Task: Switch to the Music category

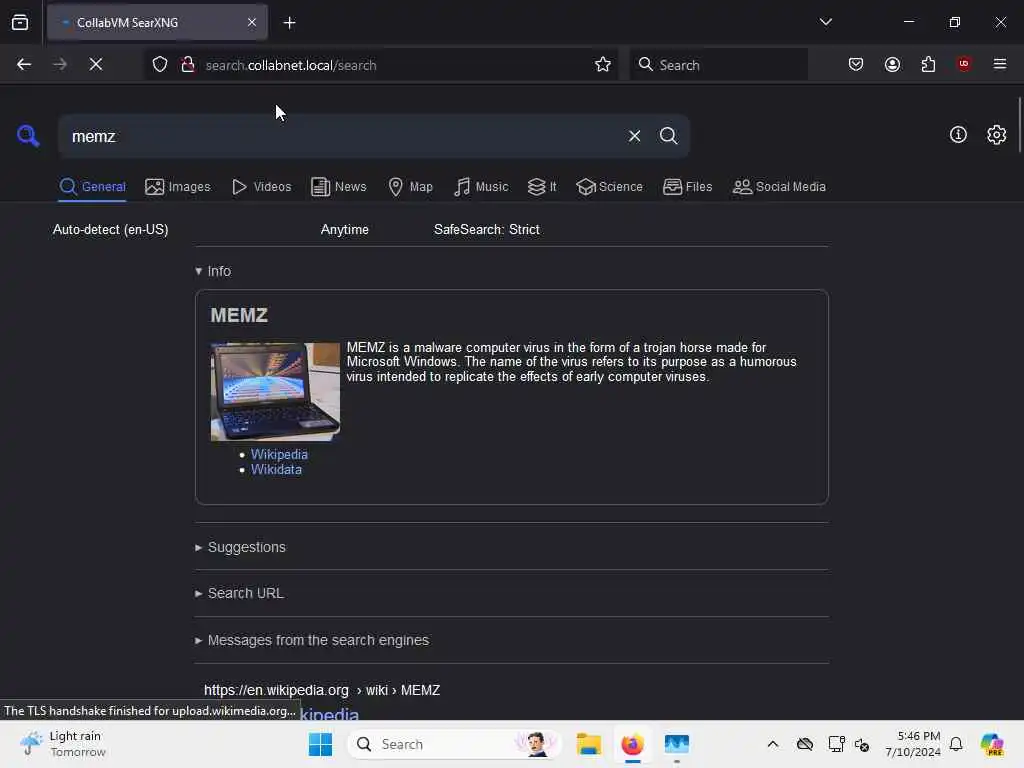Action: click(x=481, y=187)
